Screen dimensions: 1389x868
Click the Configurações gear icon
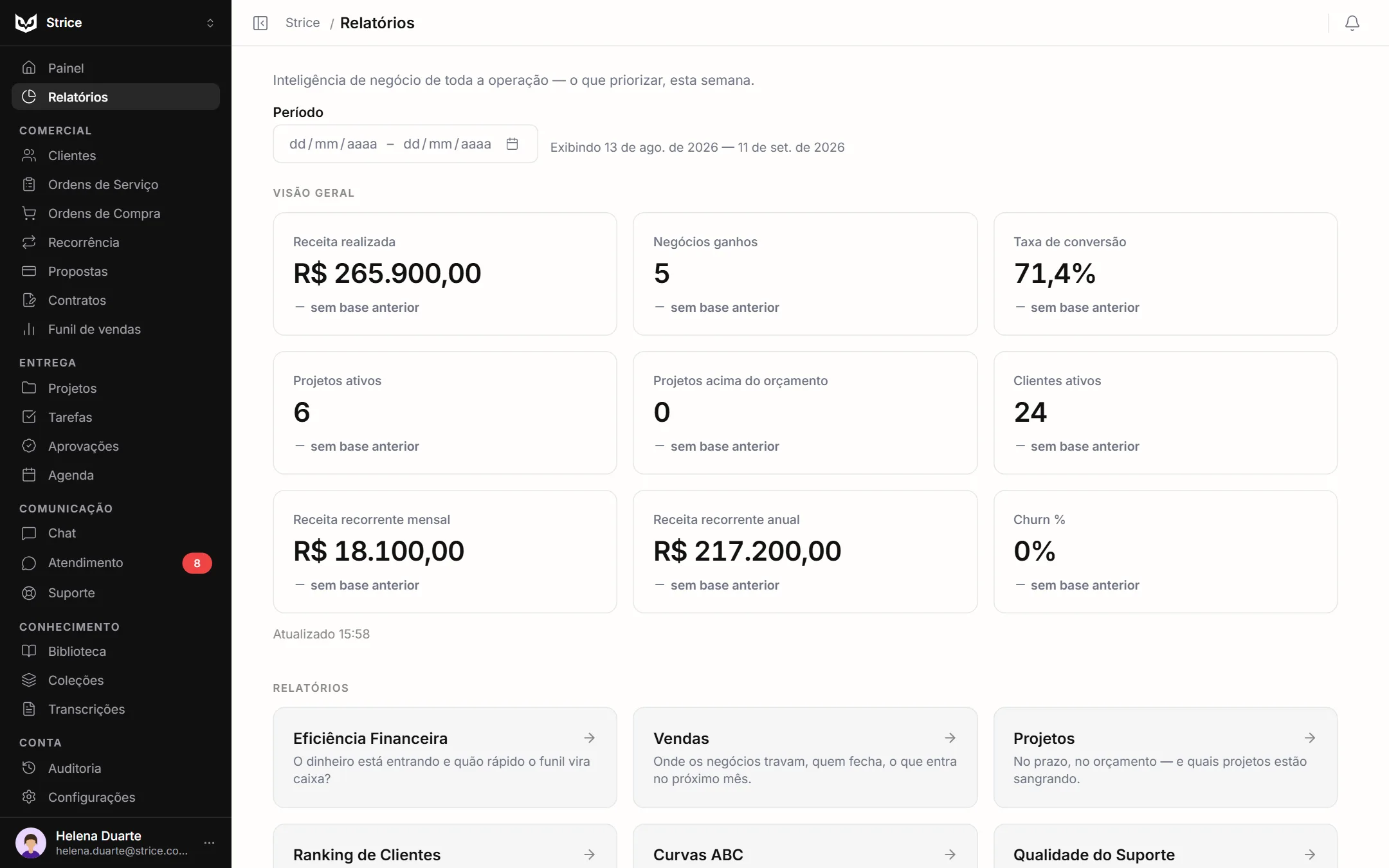point(29,797)
